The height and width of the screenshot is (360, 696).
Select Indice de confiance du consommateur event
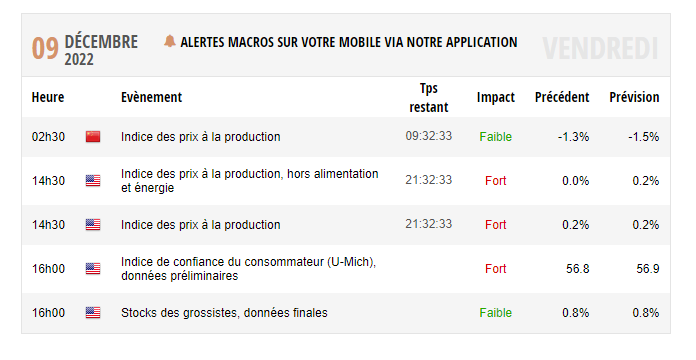249,269
